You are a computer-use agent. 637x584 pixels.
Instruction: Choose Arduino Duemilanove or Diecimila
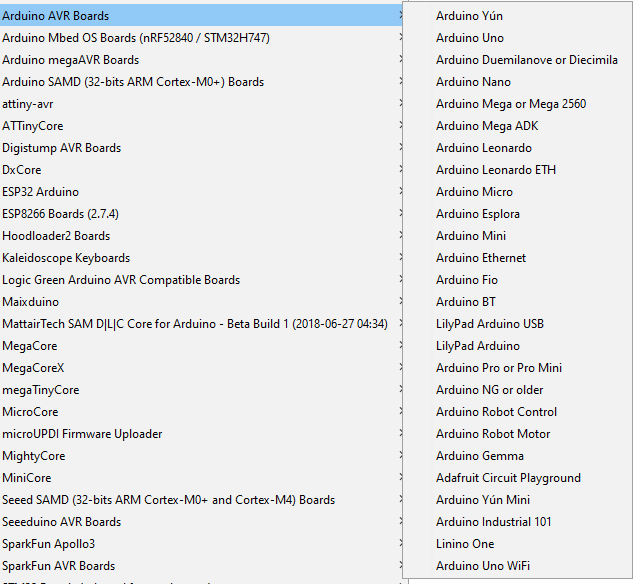pos(518,60)
